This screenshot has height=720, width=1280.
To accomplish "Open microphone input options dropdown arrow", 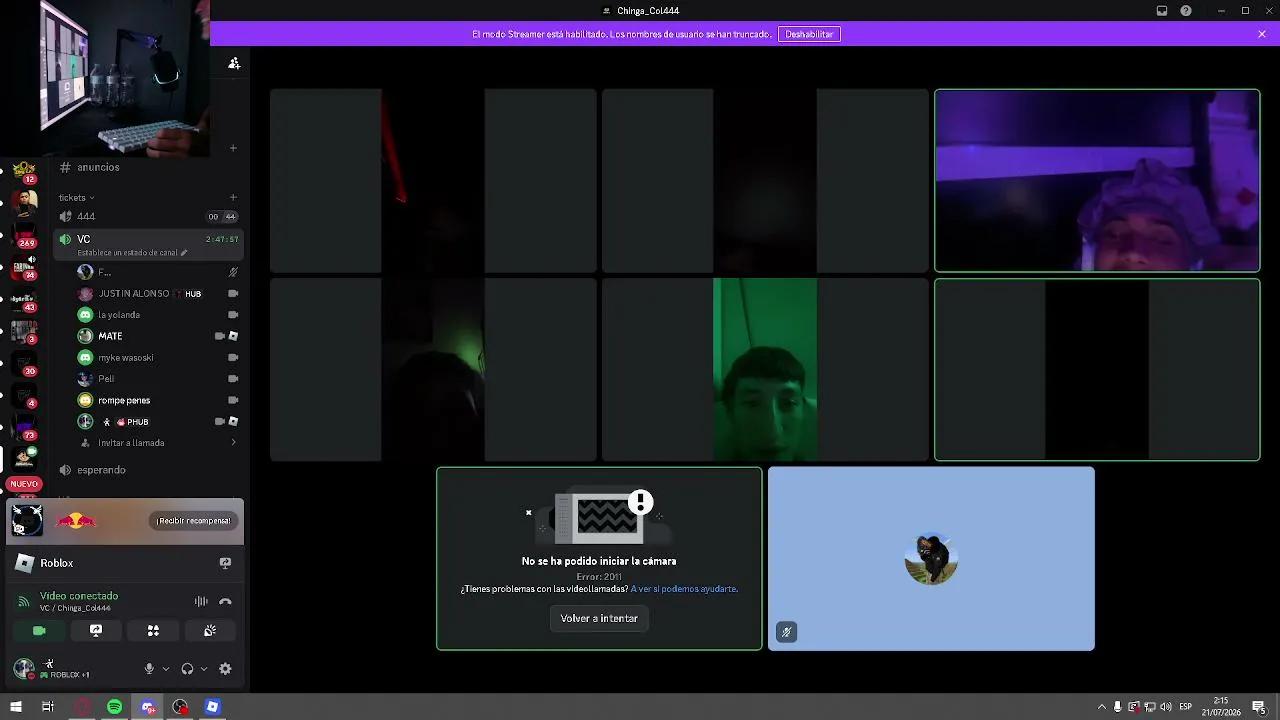I will click(165, 669).
